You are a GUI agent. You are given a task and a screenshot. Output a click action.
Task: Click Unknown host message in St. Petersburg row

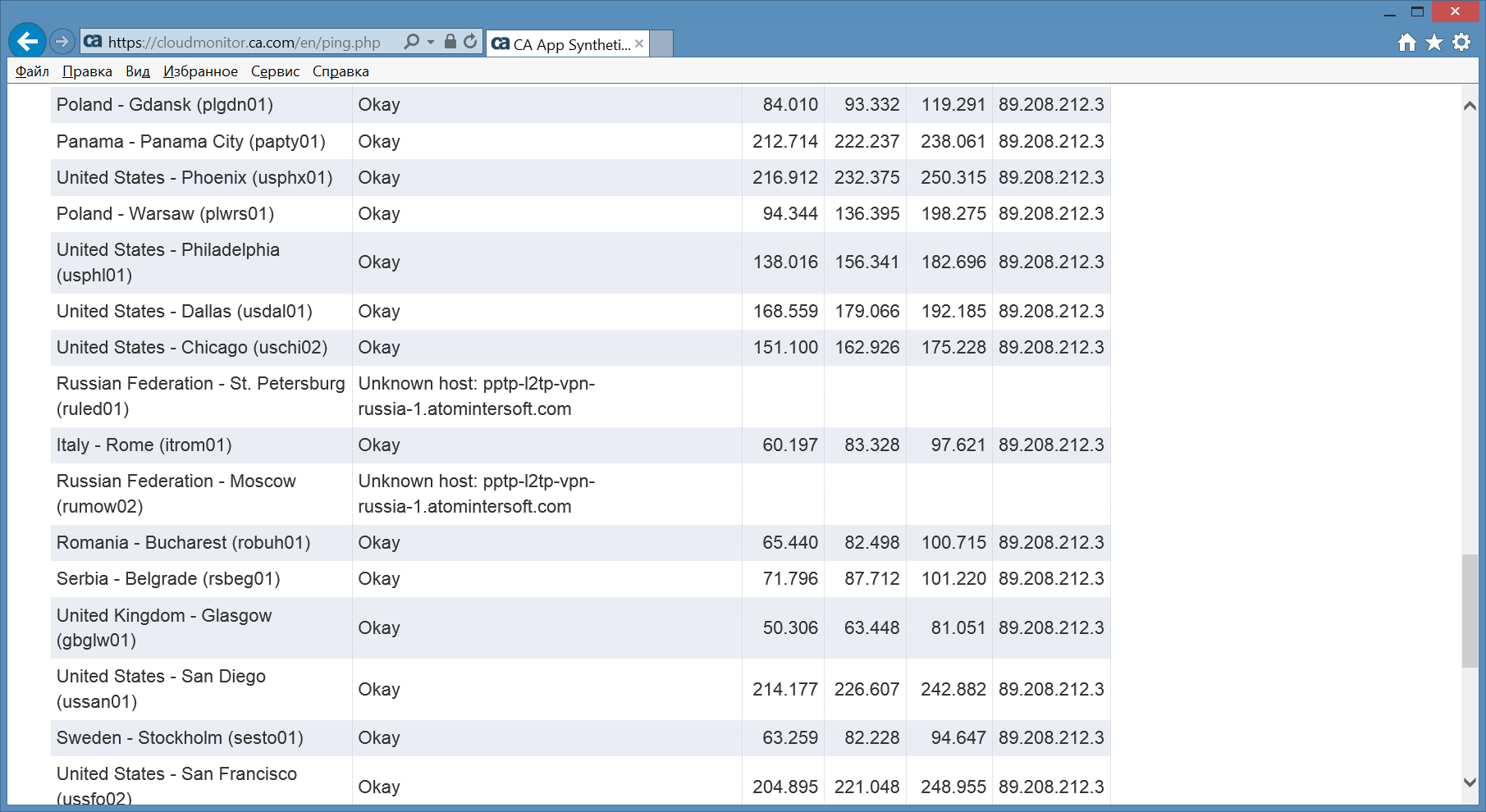(x=477, y=396)
